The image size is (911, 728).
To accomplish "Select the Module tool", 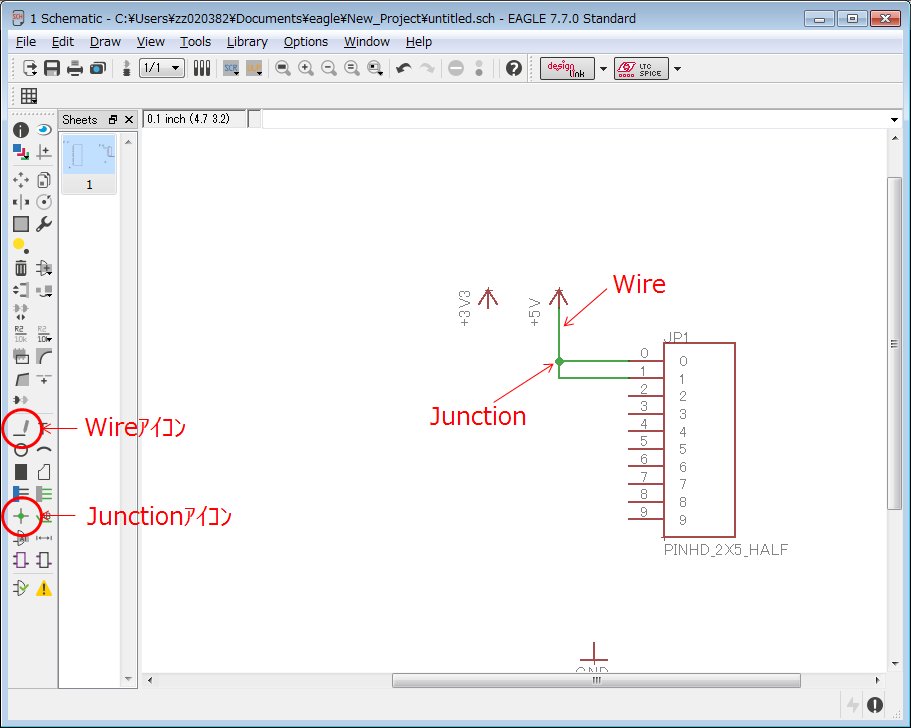I will point(21,560).
